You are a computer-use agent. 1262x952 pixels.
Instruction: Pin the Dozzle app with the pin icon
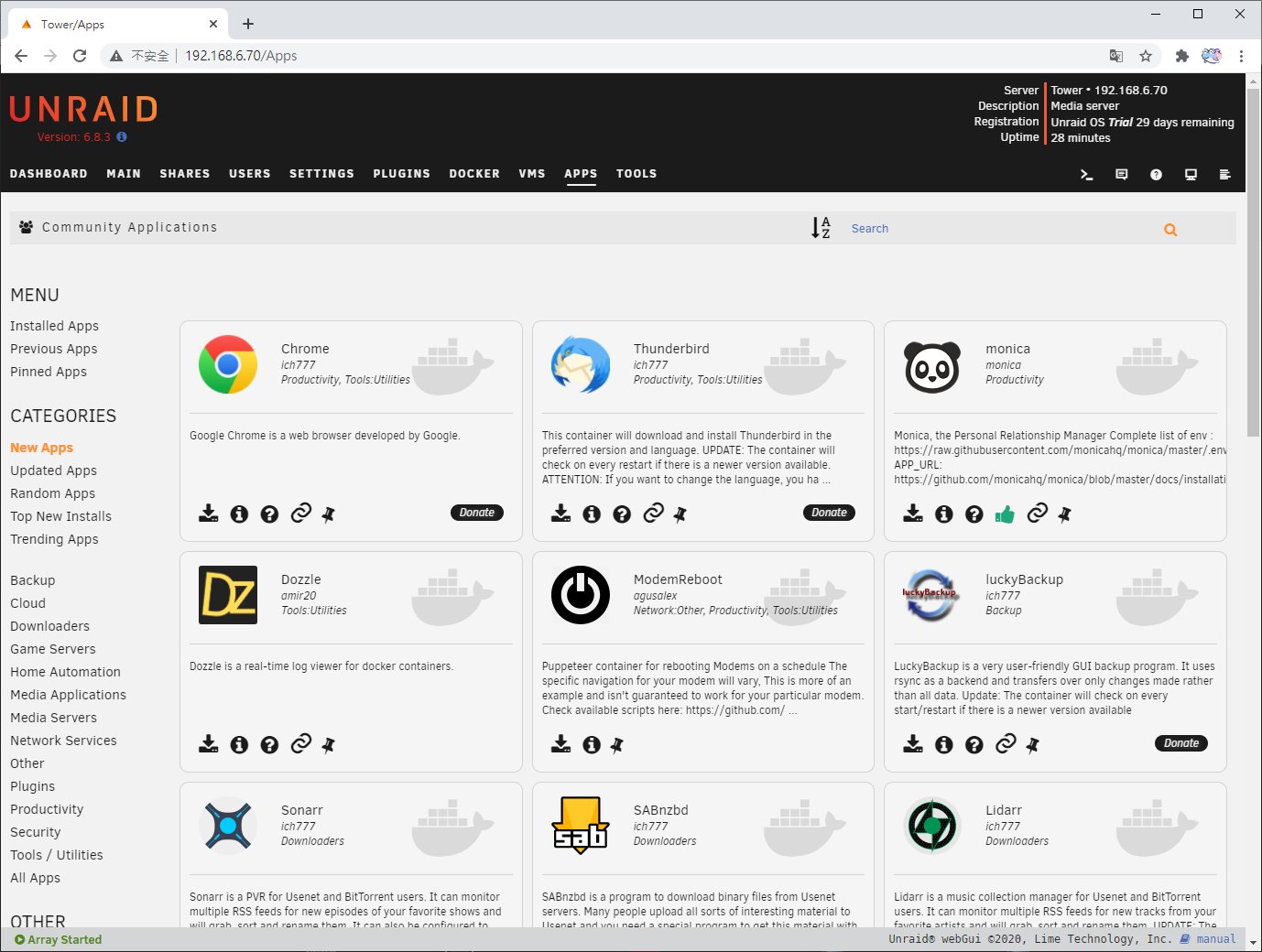329,745
